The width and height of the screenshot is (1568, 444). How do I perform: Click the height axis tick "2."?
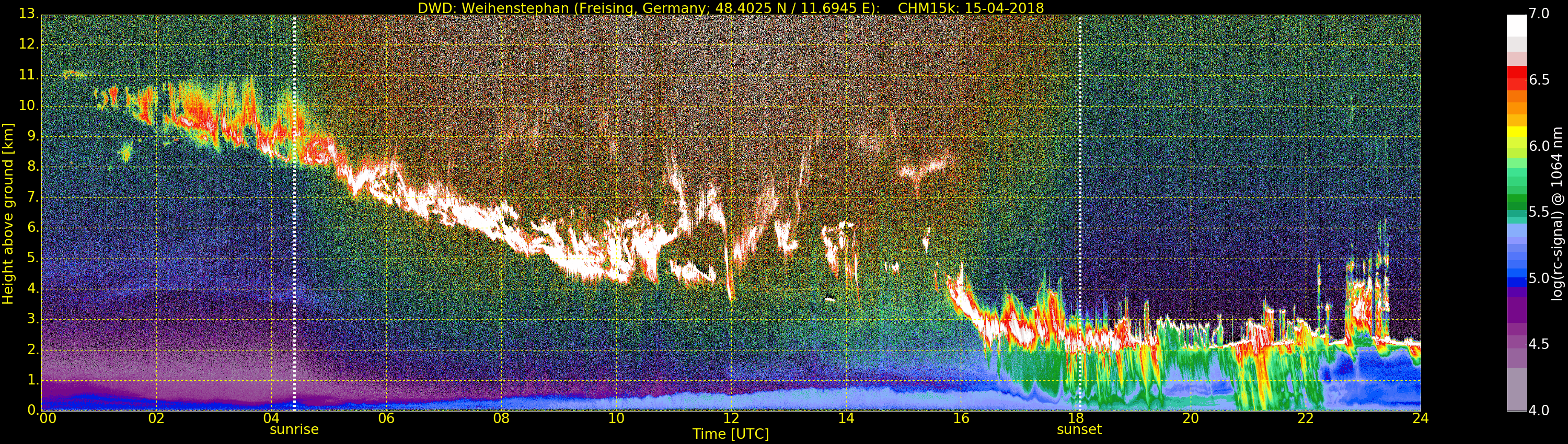tap(33, 350)
